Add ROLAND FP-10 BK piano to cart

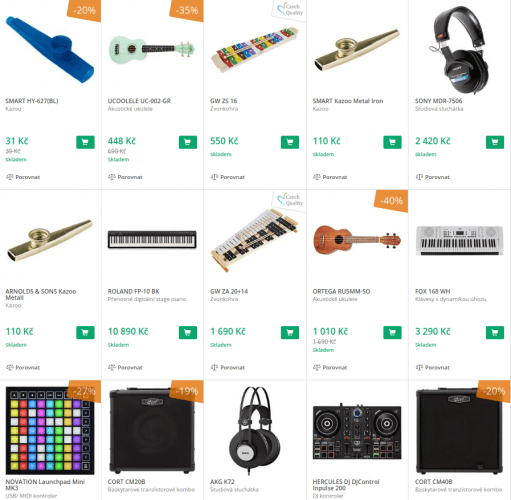point(188,332)
